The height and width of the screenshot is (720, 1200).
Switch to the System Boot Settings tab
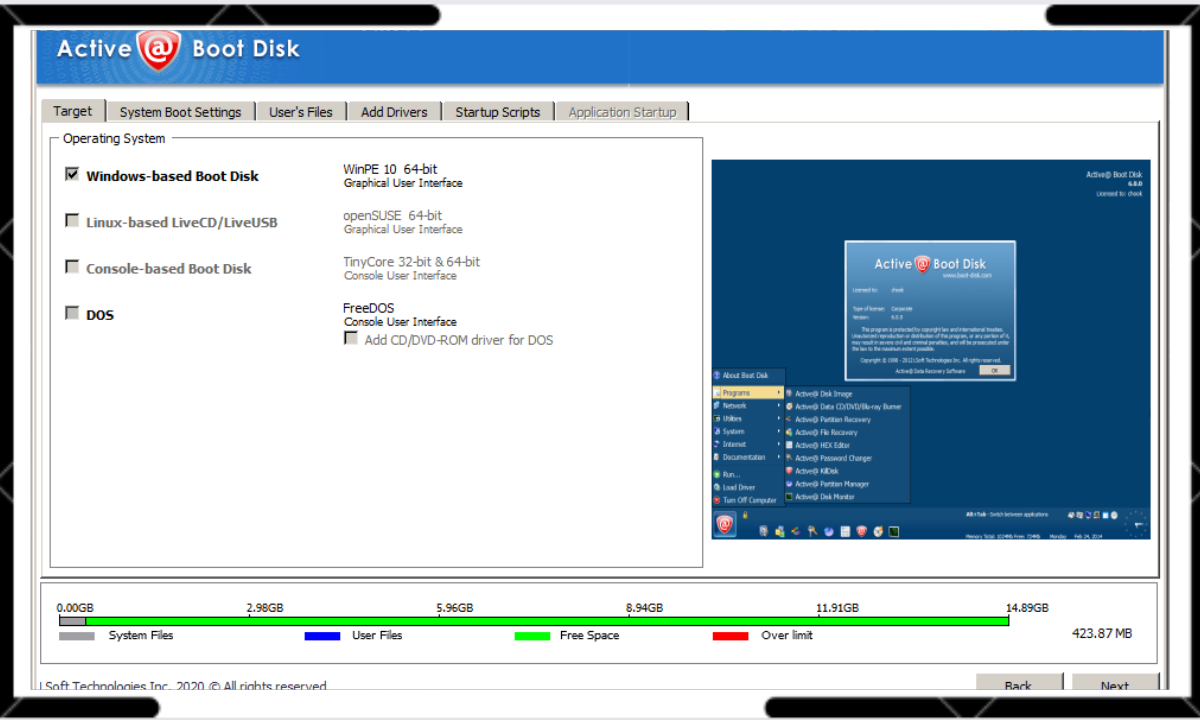180,111
